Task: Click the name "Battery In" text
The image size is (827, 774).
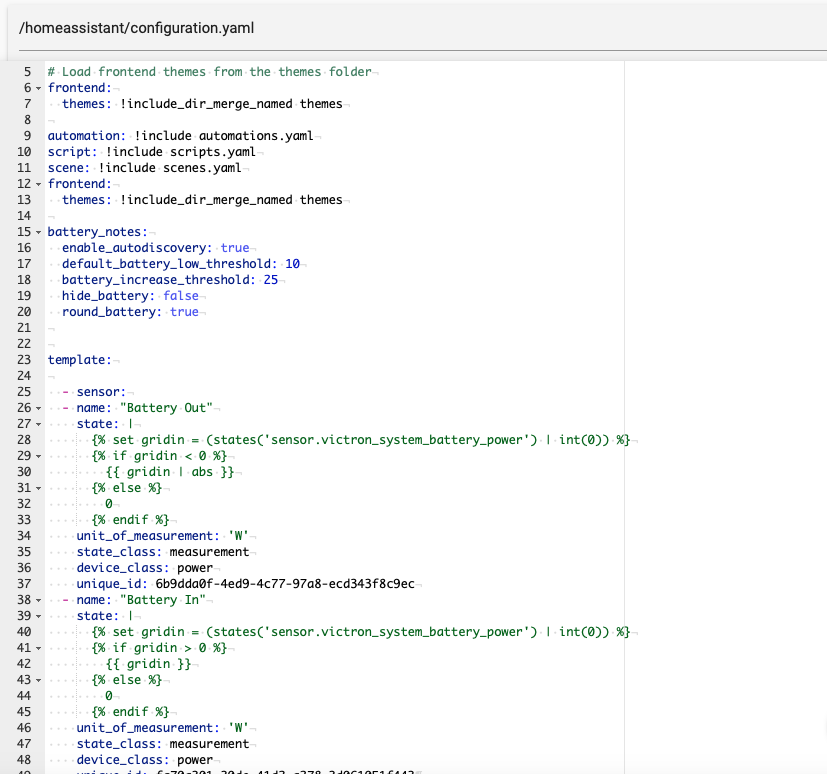Action: 162,600
